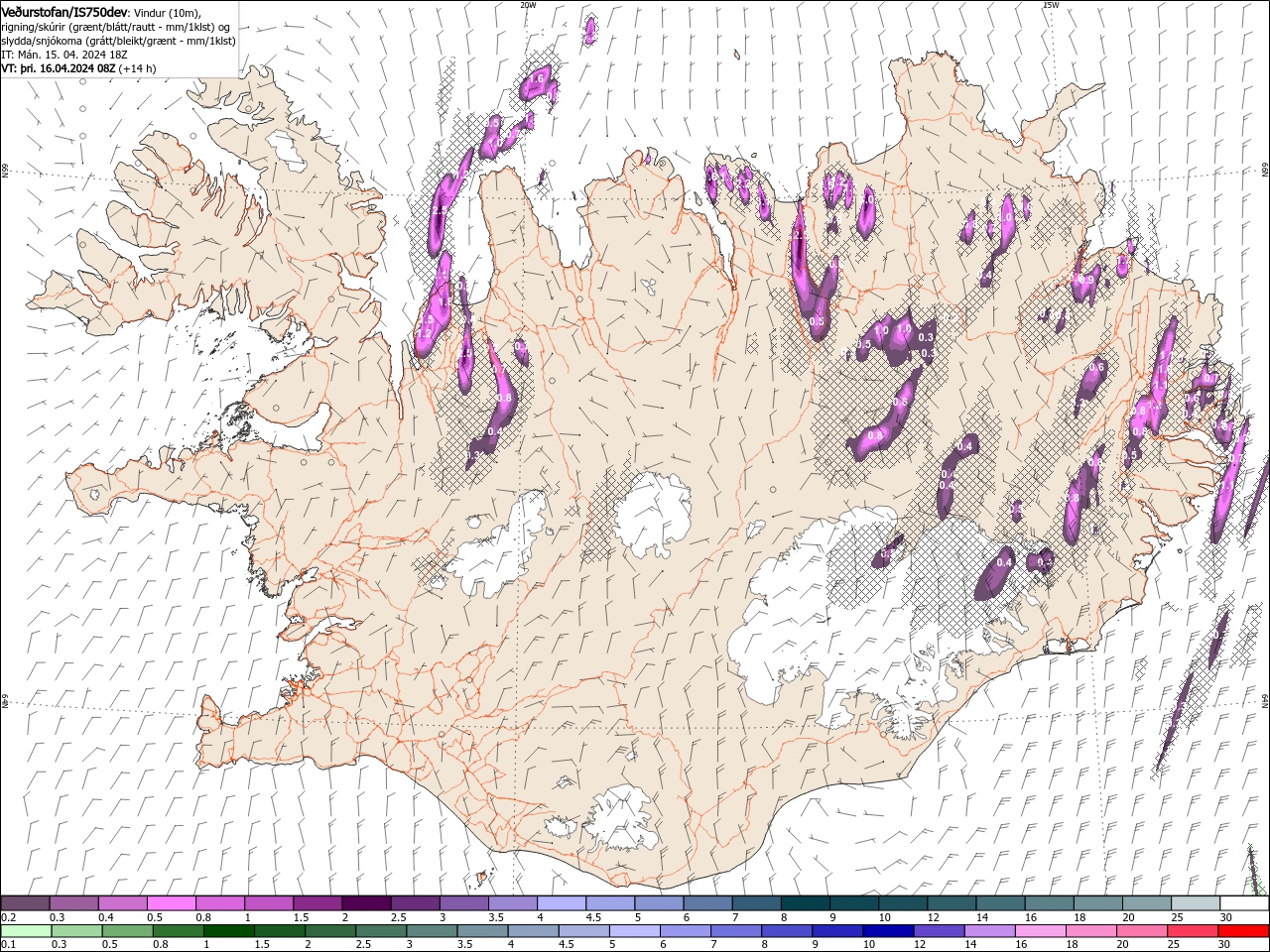Click the 'Veðurstofan/IS750dev' map title
Image resolution: width=1270 pixels, height=952 pixels.
point(64,11)
